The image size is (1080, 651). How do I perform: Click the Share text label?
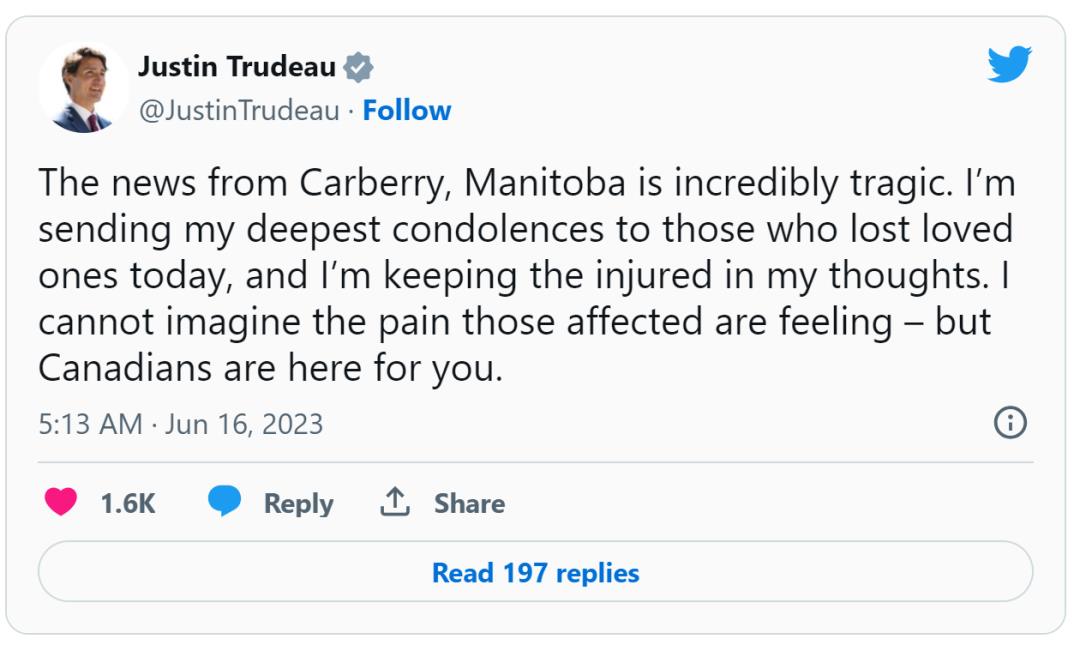coord(469,504)
